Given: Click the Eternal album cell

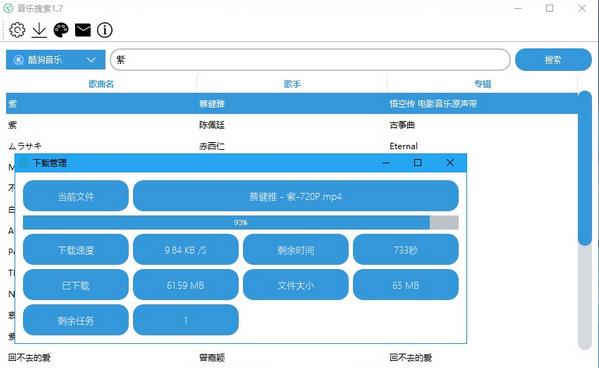Looking at the screenshot, I should pyautogui.click(x=403, y=146).
